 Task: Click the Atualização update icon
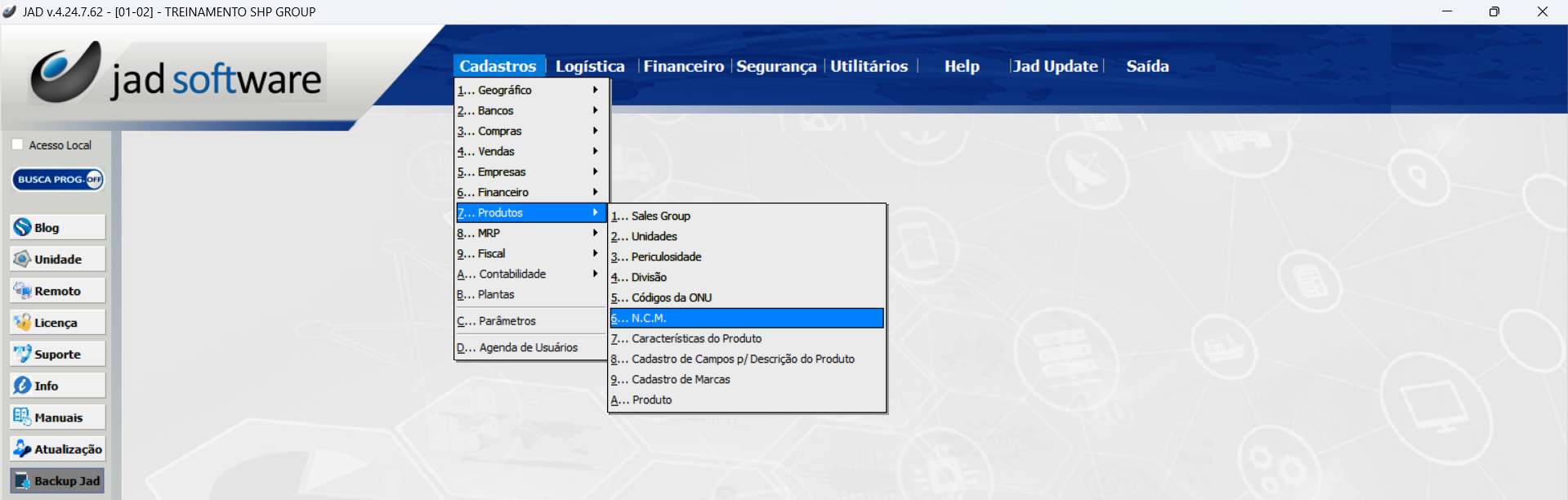pyautogui.click(x=23, y=449)
